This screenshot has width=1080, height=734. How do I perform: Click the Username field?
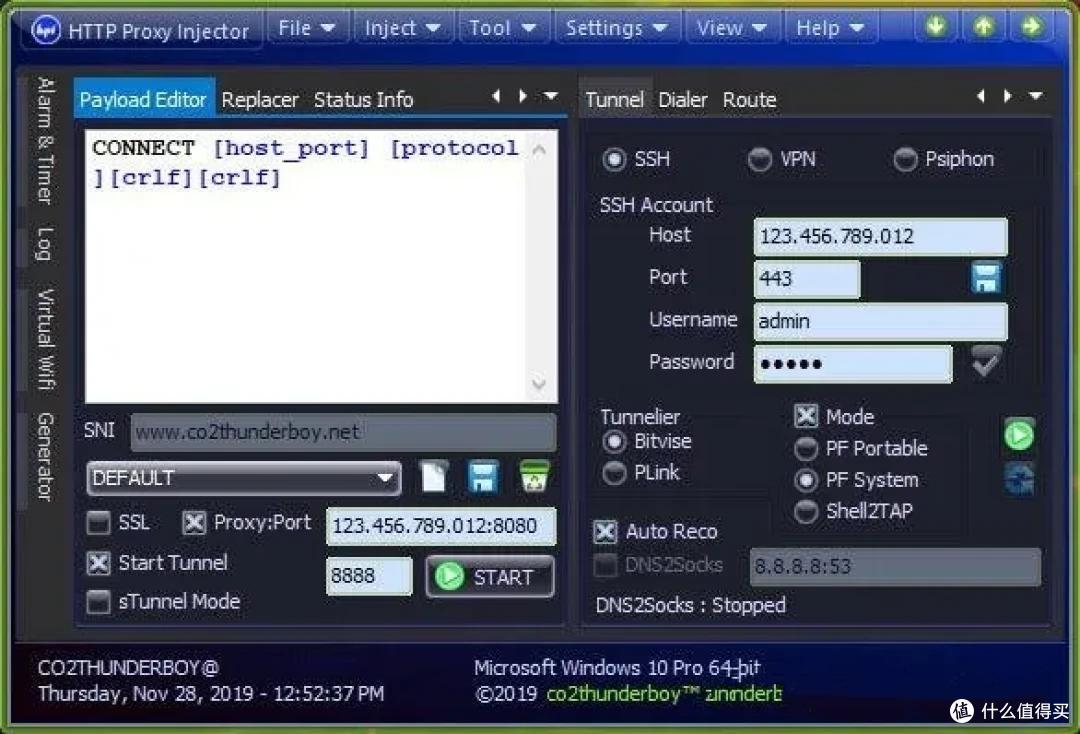coord(880,321)
